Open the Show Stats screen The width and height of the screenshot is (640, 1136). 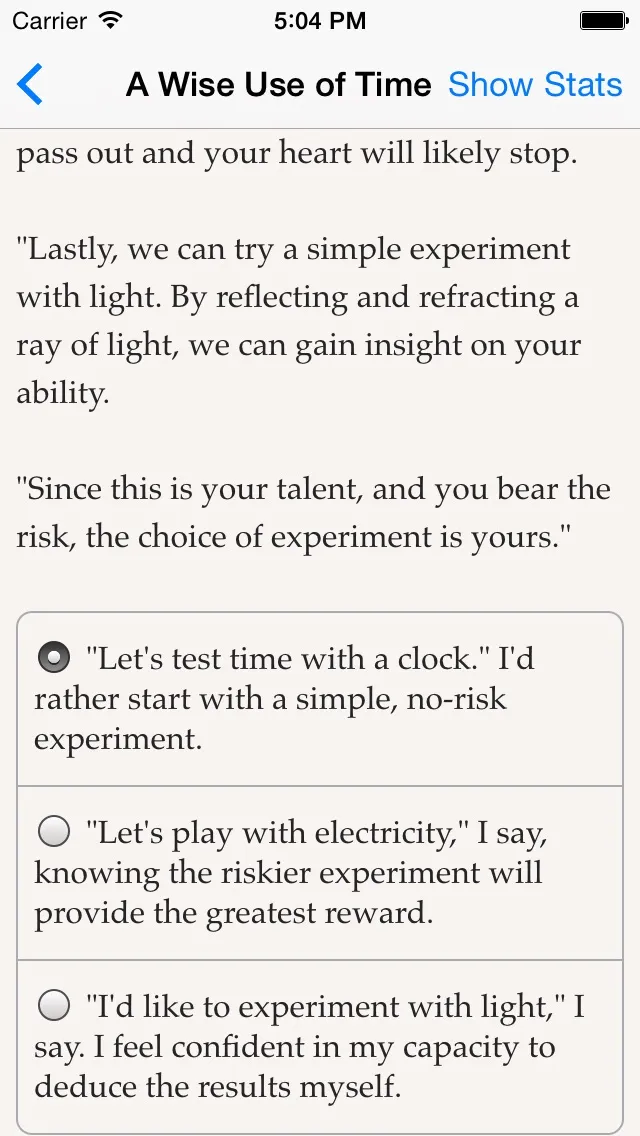(535, 85)
